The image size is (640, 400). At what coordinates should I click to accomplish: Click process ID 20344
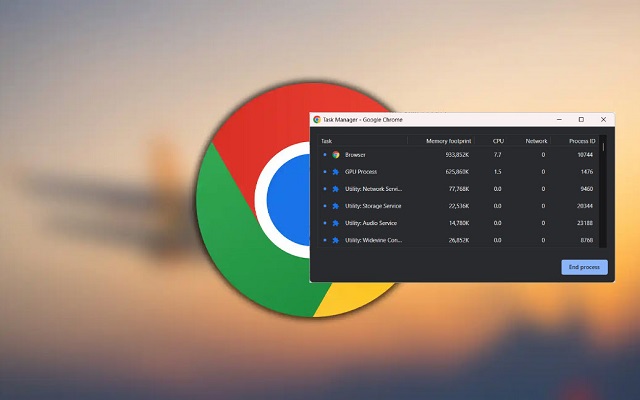[585, 206]
